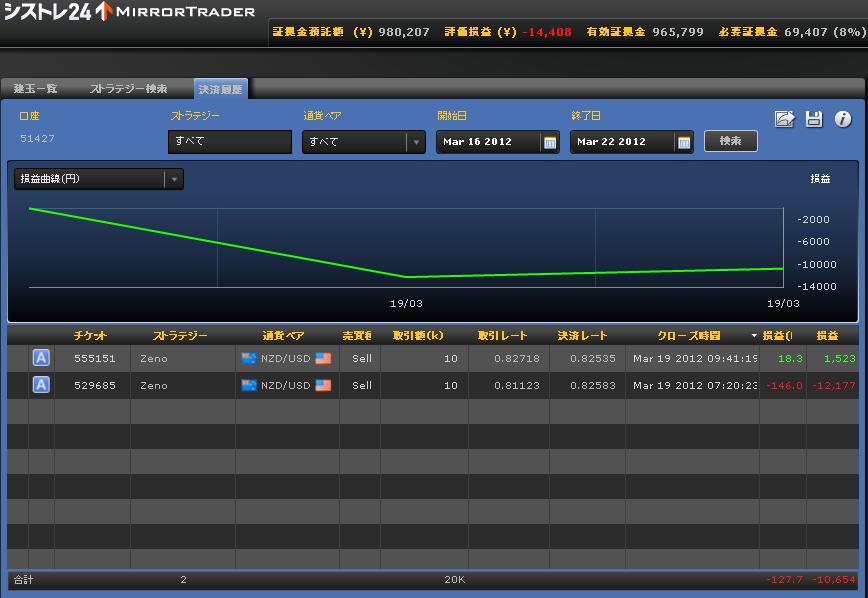Select the row with ticket 529685
The image size is (868, 598).
coord(400,385)
